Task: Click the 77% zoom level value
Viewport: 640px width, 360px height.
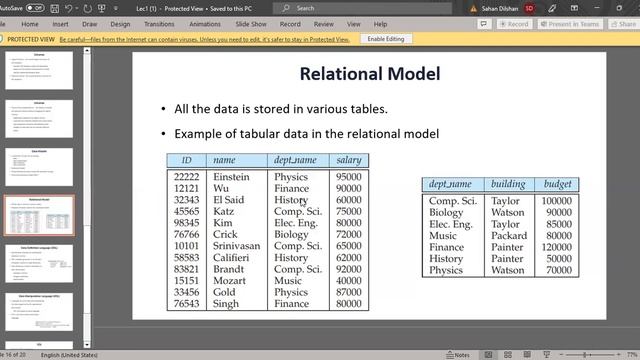Action: tap(632, 355)
